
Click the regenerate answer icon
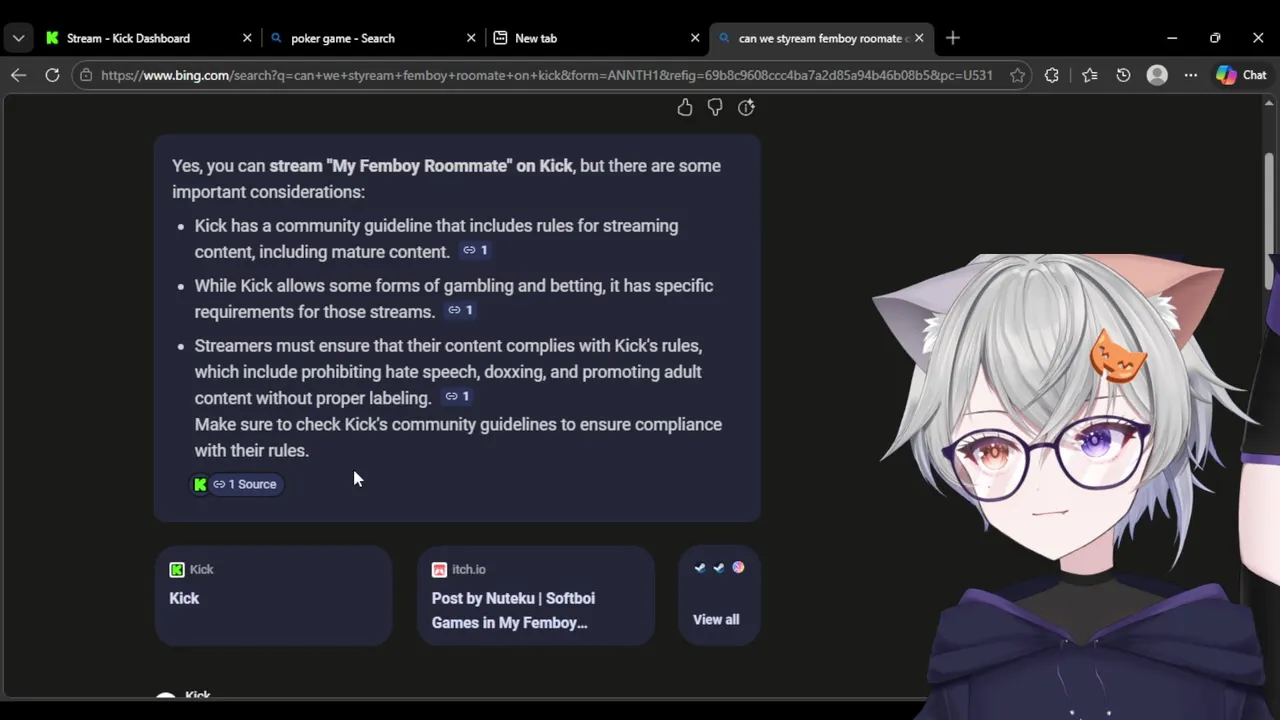(x=746, y=107)
